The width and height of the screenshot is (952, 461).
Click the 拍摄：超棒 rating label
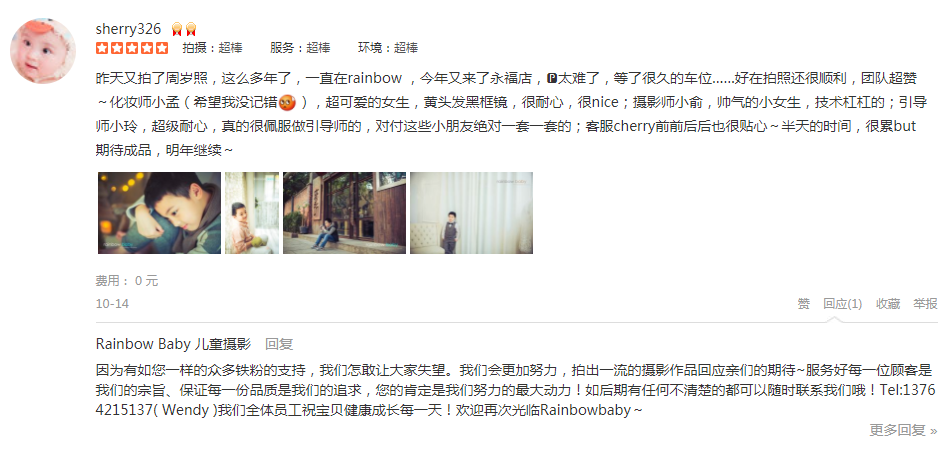(x=212, y=48)
